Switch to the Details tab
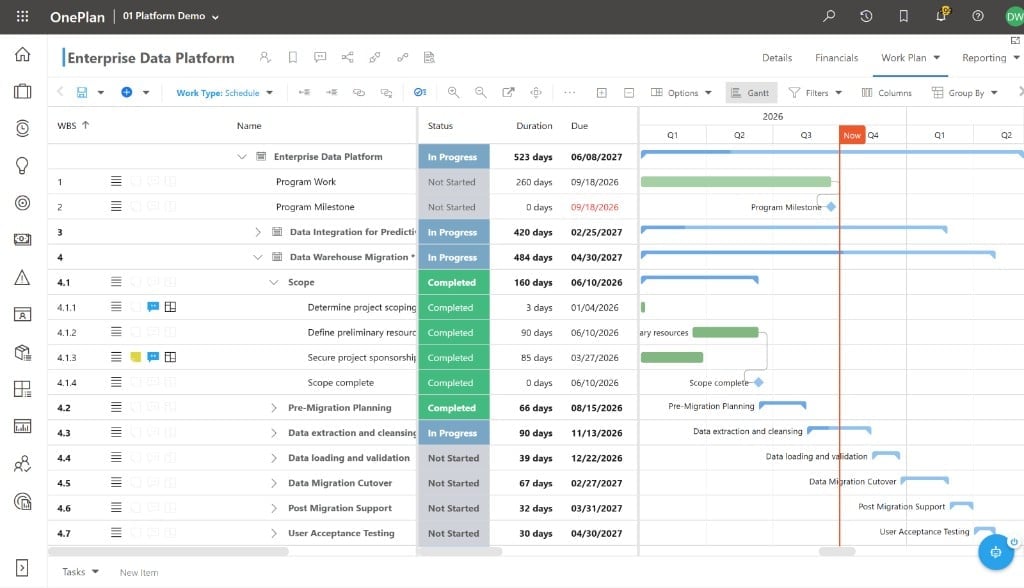 776,57
